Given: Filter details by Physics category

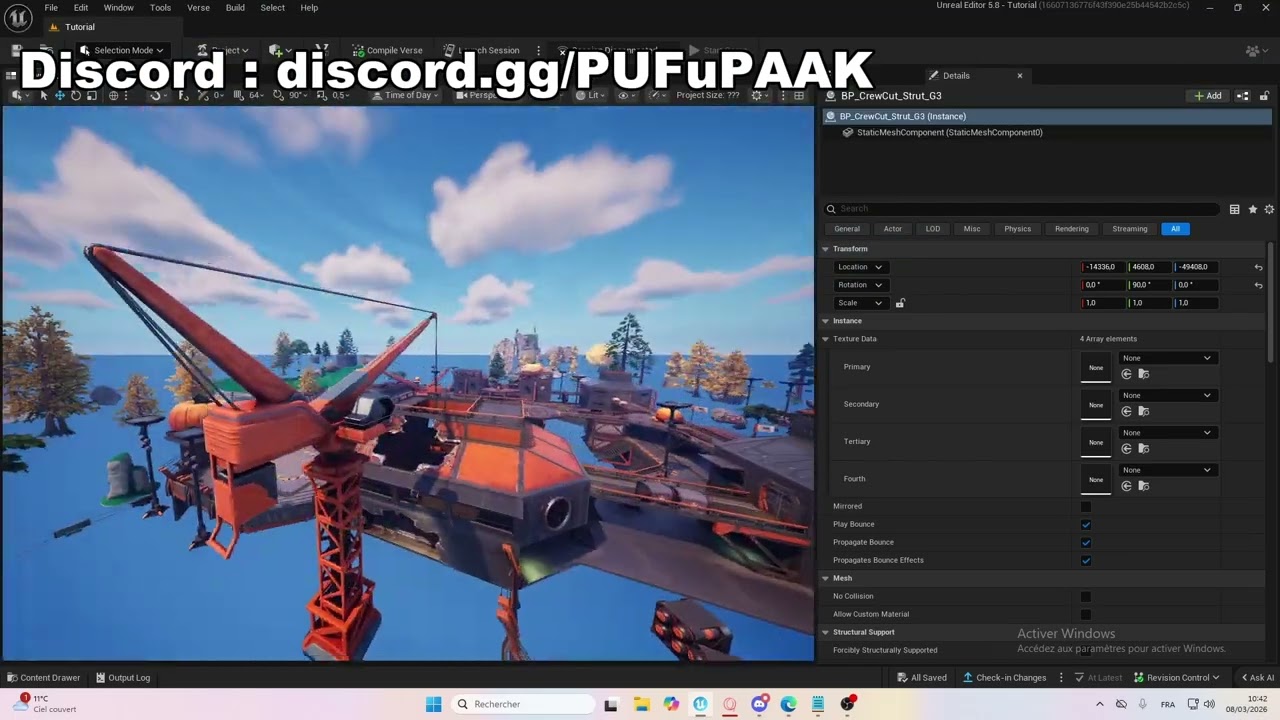Looking at the screenshot, I should pos(1017,229).
